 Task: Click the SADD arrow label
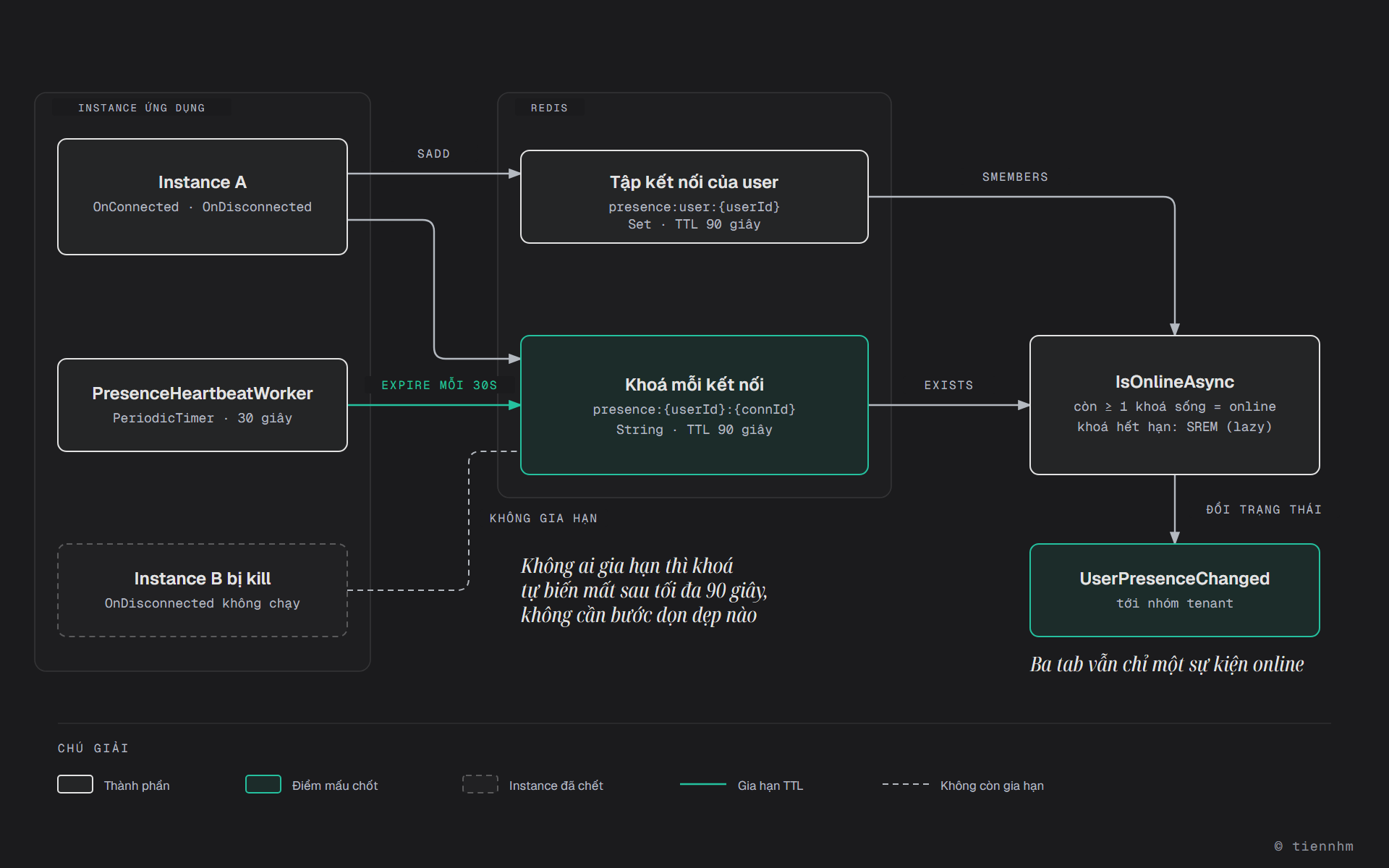(x=433, y=154)
